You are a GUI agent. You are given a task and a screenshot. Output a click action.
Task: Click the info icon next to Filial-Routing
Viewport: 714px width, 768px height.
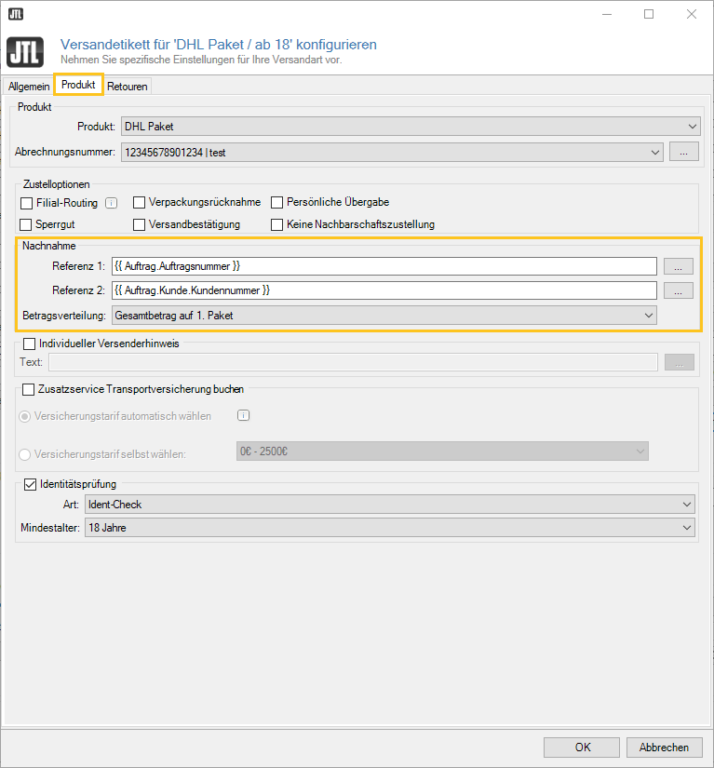click(x=112, y=202)
